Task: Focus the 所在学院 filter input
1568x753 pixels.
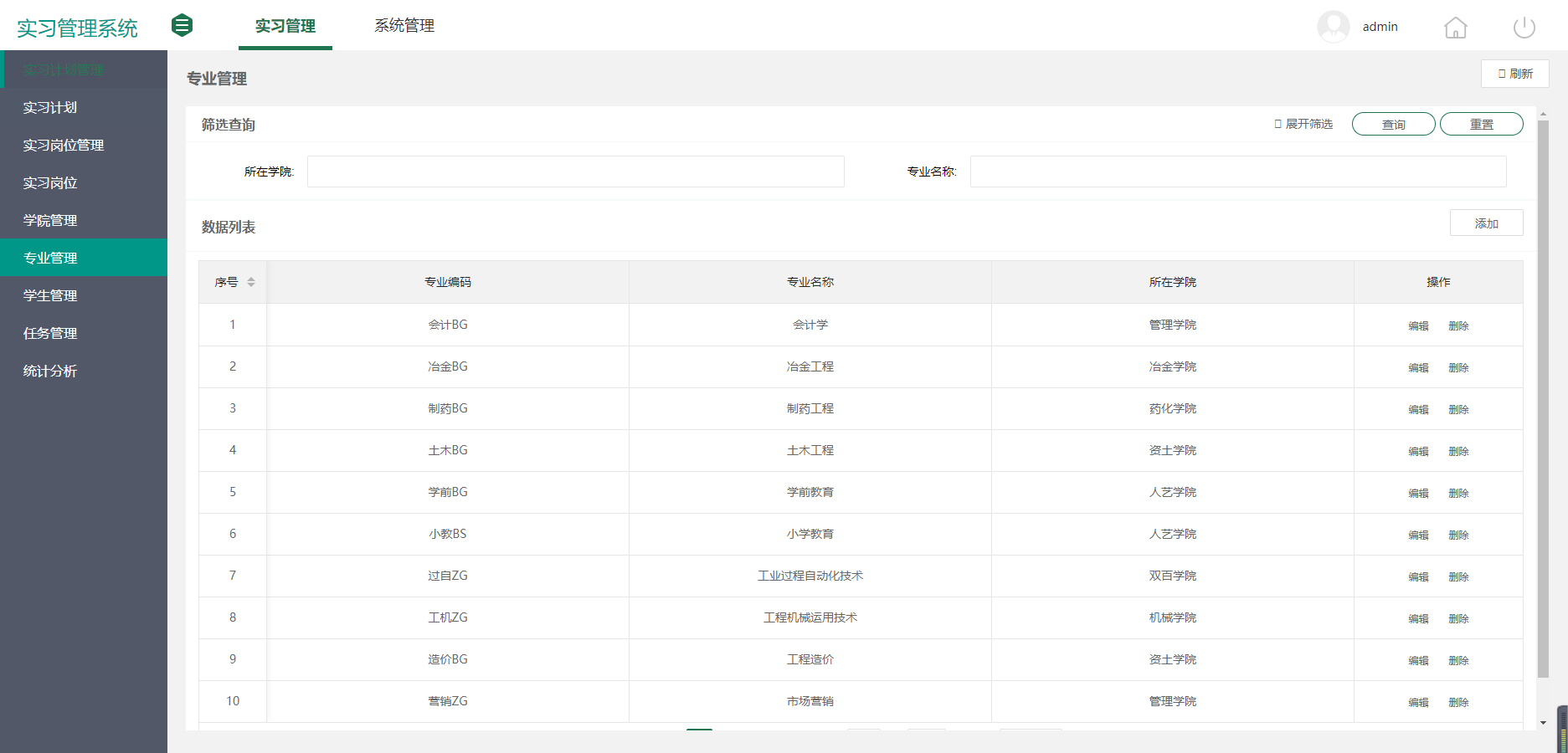Action: point(576,172)
